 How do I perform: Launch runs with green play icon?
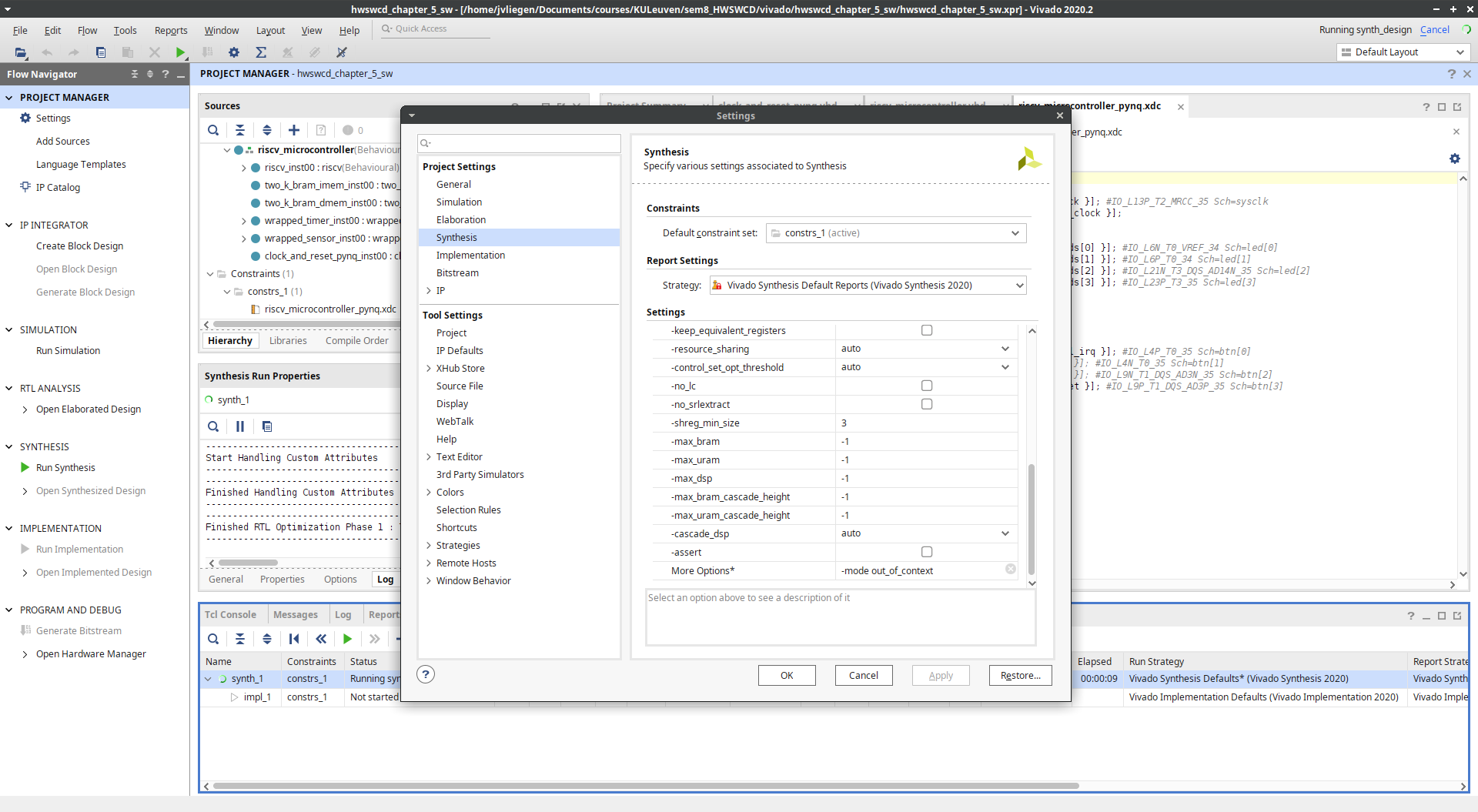[x=348, y=639]
